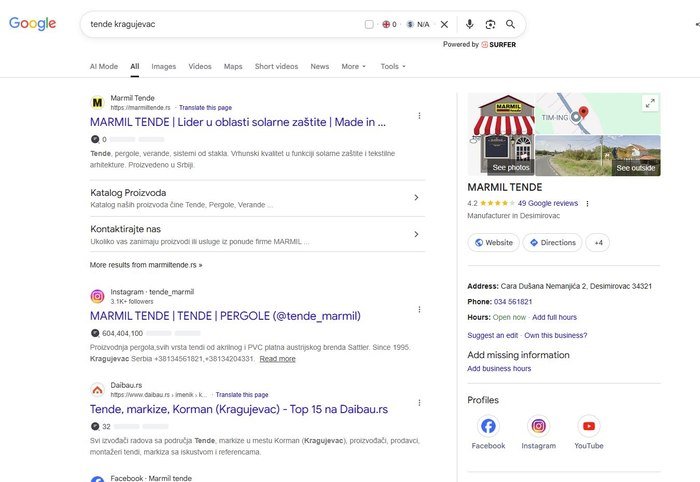700x482 pixels.
Task: Translate the Daibau.rs page
Action: (x=242, y=395)
